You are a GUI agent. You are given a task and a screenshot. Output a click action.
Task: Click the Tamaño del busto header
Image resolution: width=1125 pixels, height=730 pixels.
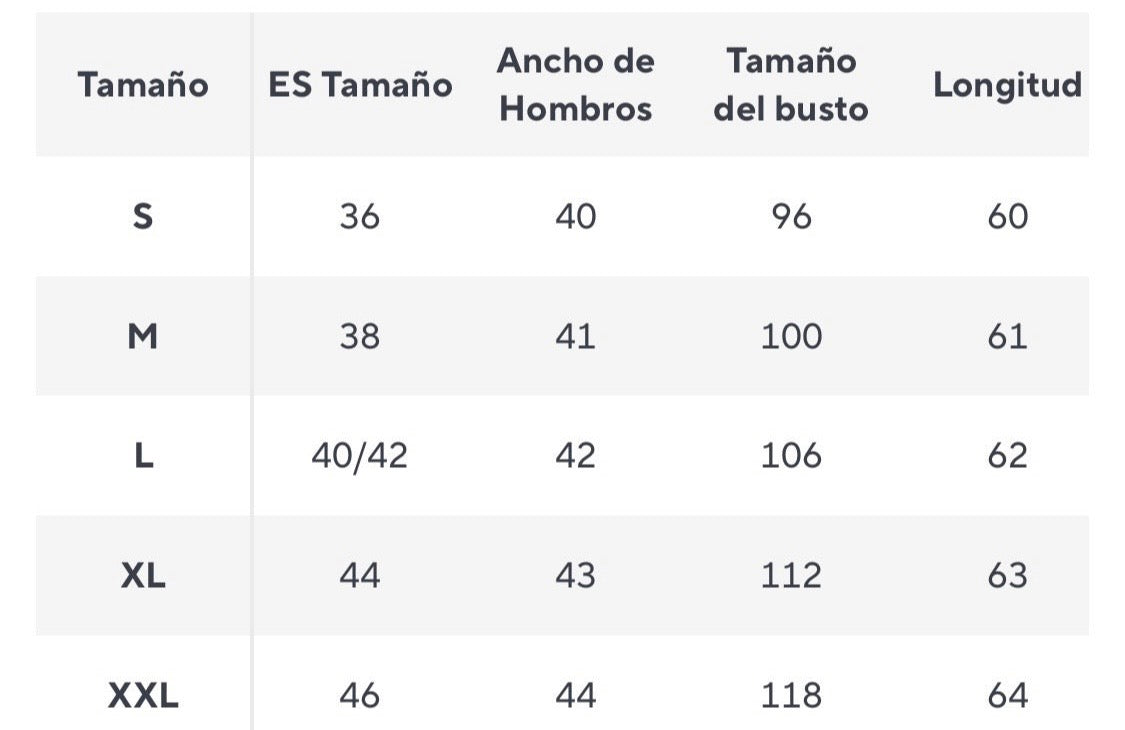[791, 85]
